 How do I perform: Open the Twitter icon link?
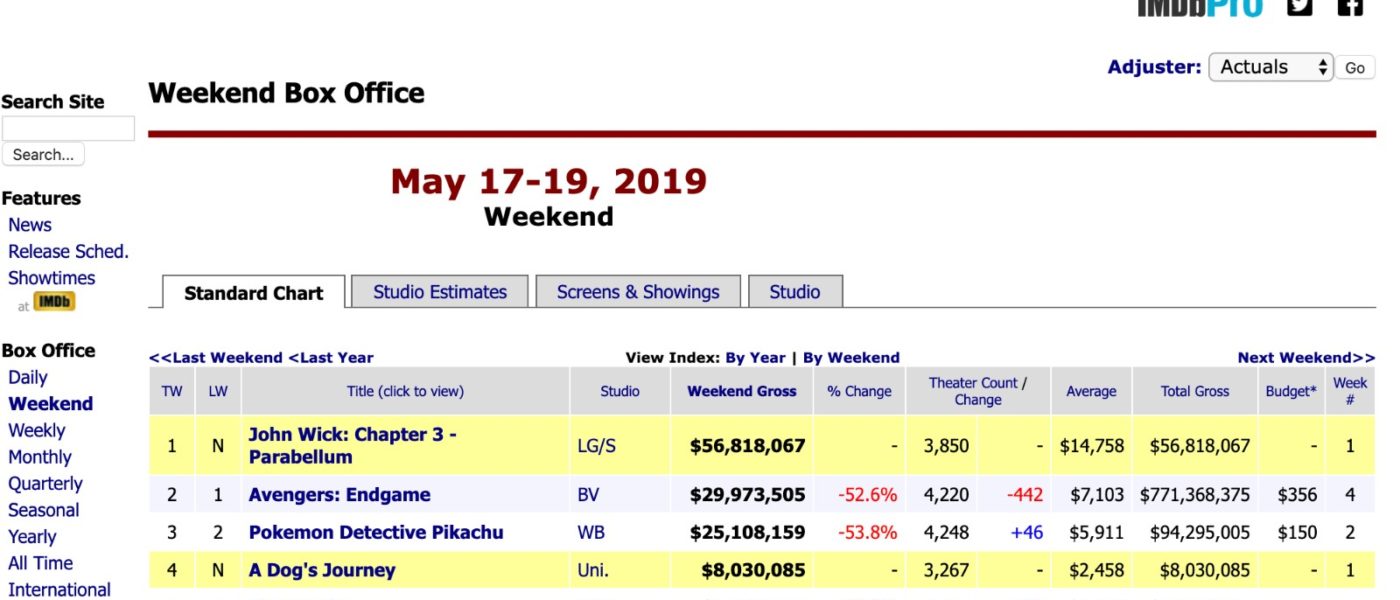pyautogui.click(x=1299, y=6)
